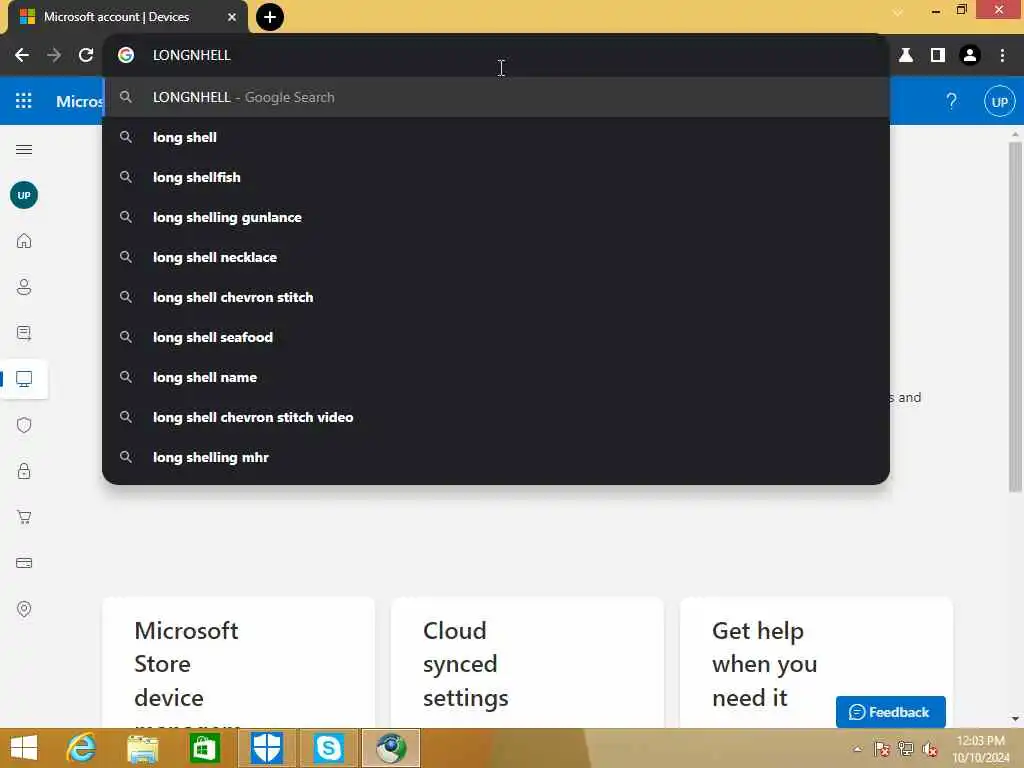Select "long shell chevron stitch video" suggestion

pos(496,417)
